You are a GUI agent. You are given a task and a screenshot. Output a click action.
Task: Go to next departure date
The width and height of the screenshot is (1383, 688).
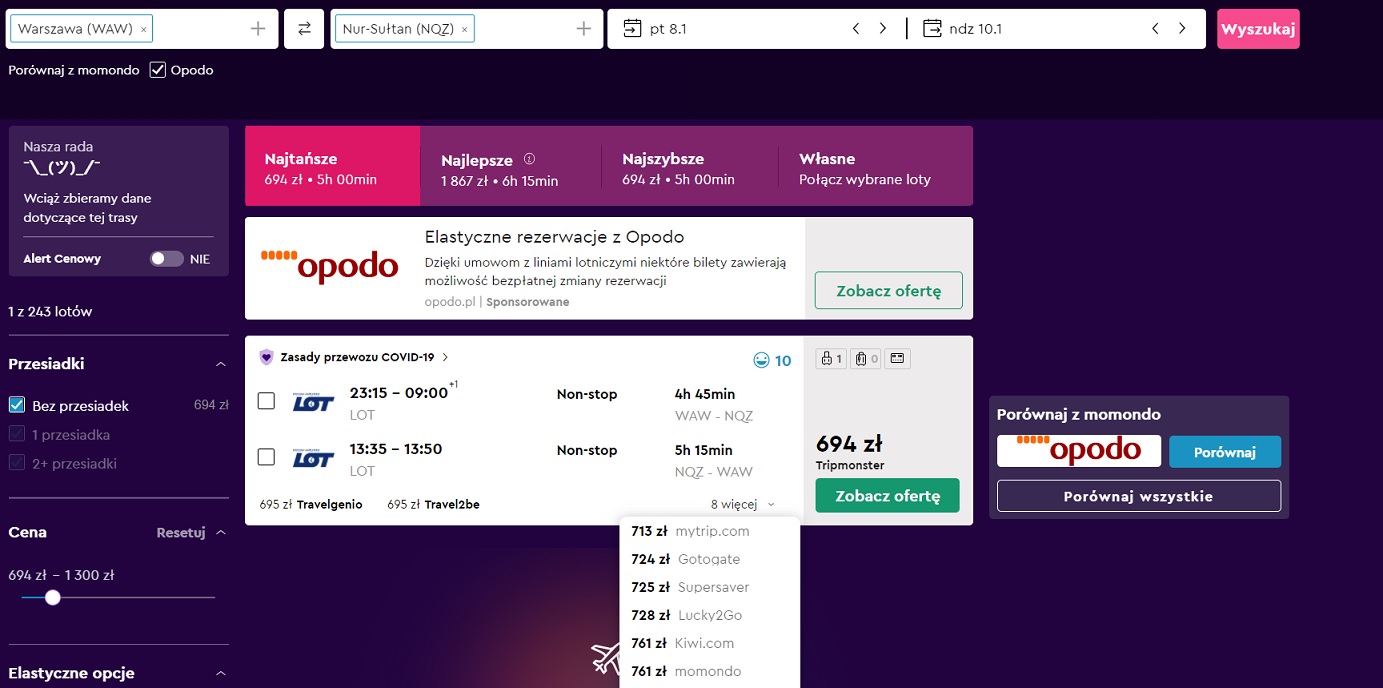click(x=882, y=29)
